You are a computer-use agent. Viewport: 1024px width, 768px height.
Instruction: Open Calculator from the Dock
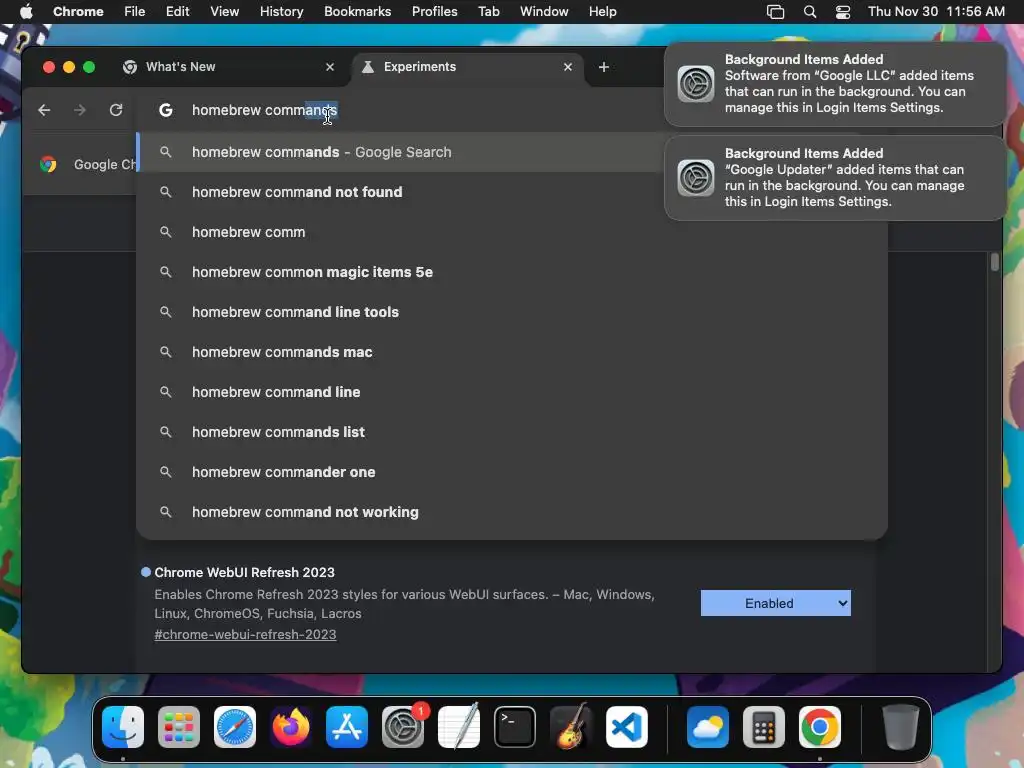click(763, 727)
